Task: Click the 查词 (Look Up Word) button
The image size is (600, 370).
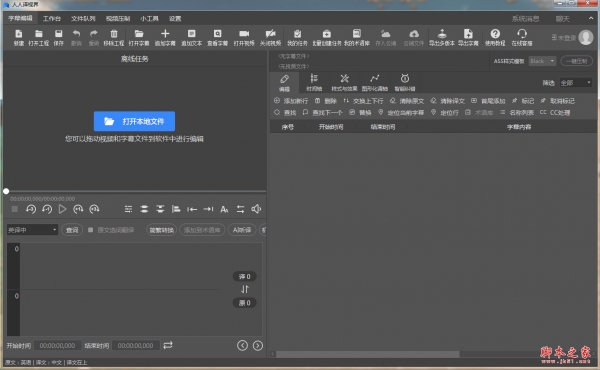Action: [x=72, y=230]
